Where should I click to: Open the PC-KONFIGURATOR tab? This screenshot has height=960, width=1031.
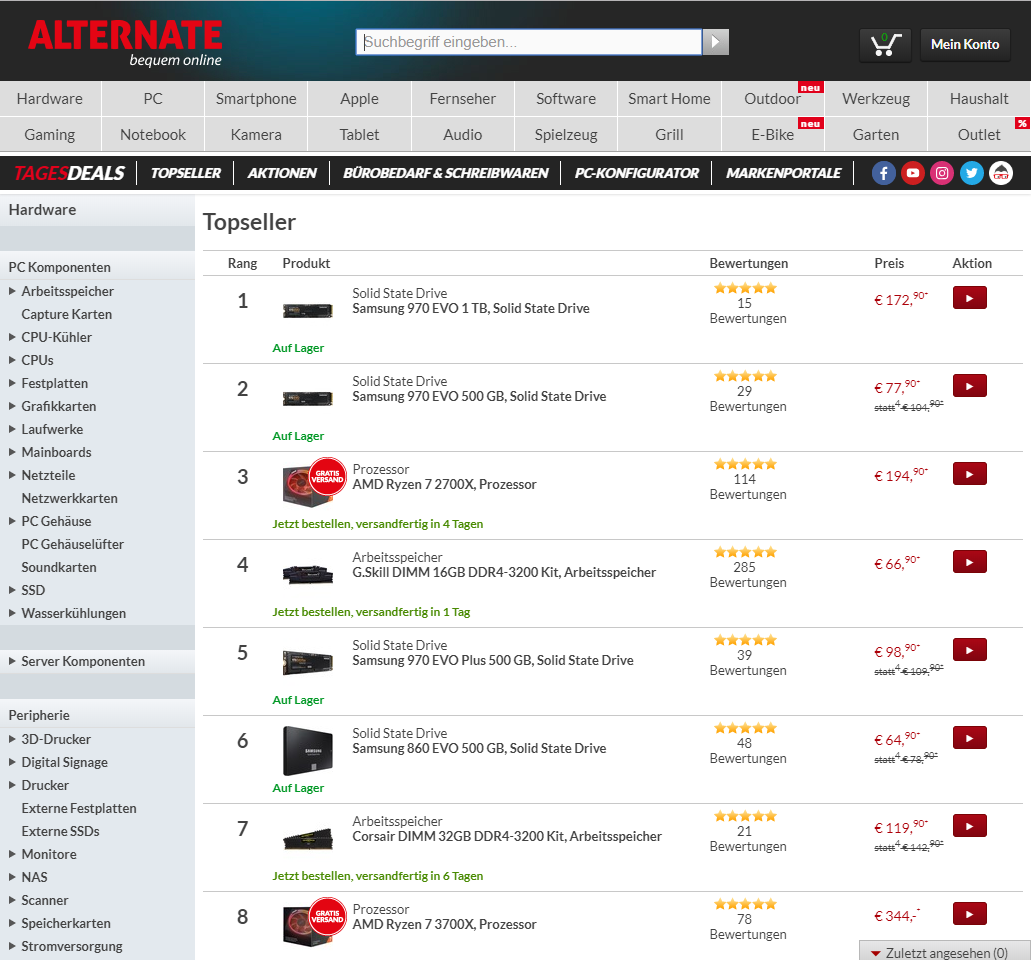(x=636, y=173)
